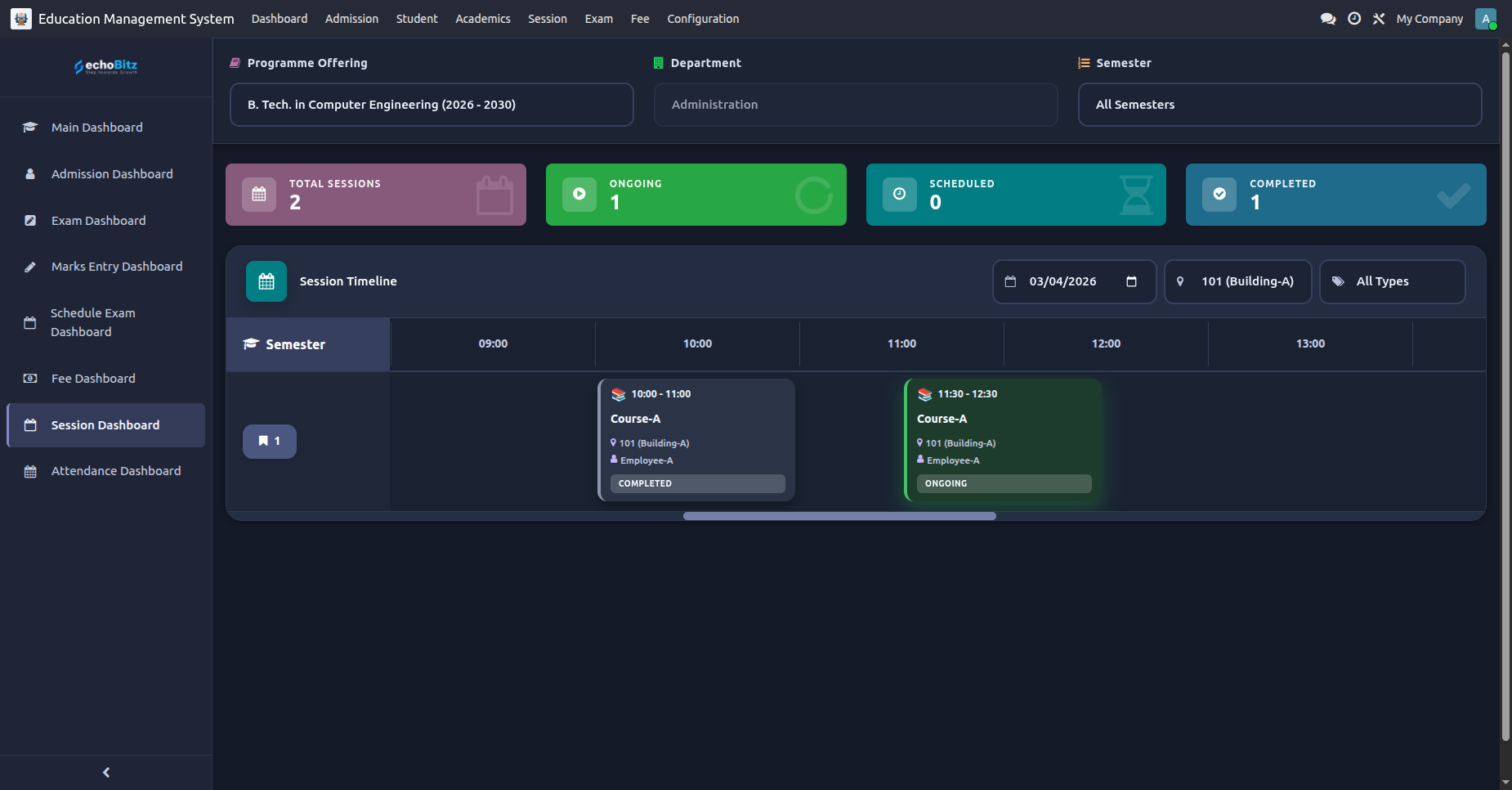Open the Programme Offering dropdown
This screenshot has width=1512, height=790.
pyautogui.click(x=432, y=105)
